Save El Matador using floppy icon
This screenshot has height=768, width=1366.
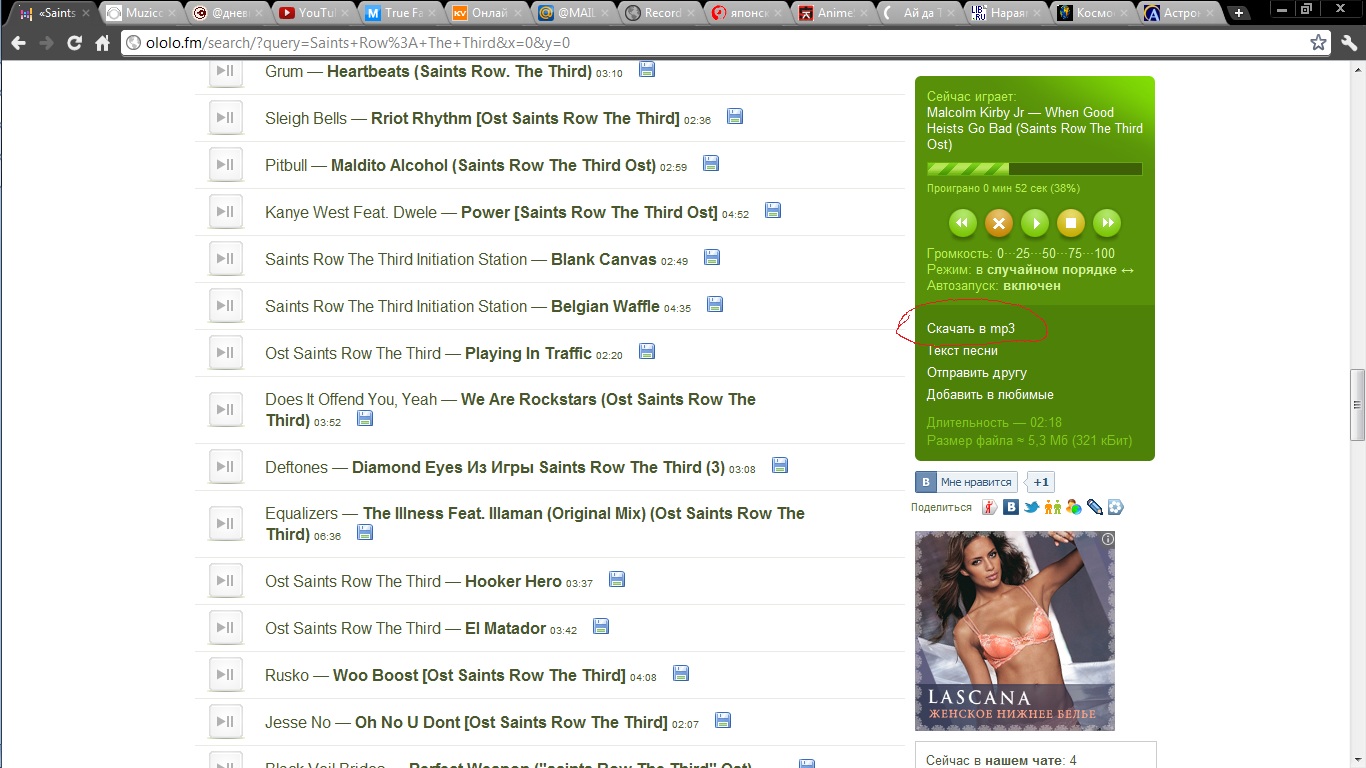coord(601,626)
